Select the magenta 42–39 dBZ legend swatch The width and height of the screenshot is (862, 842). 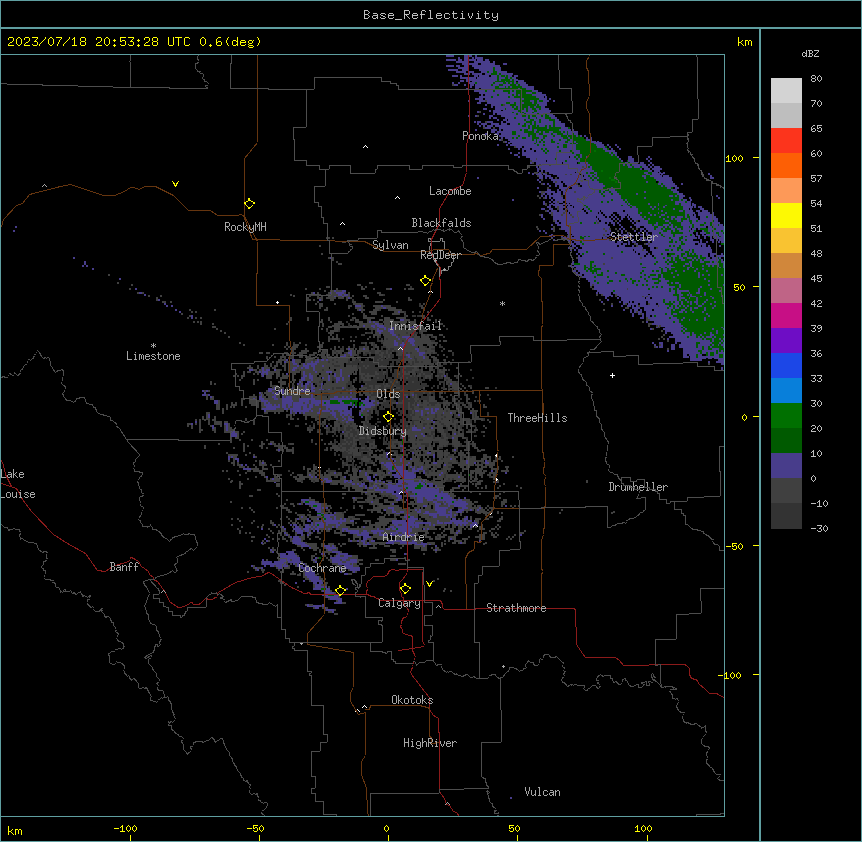tap(786, 315)
